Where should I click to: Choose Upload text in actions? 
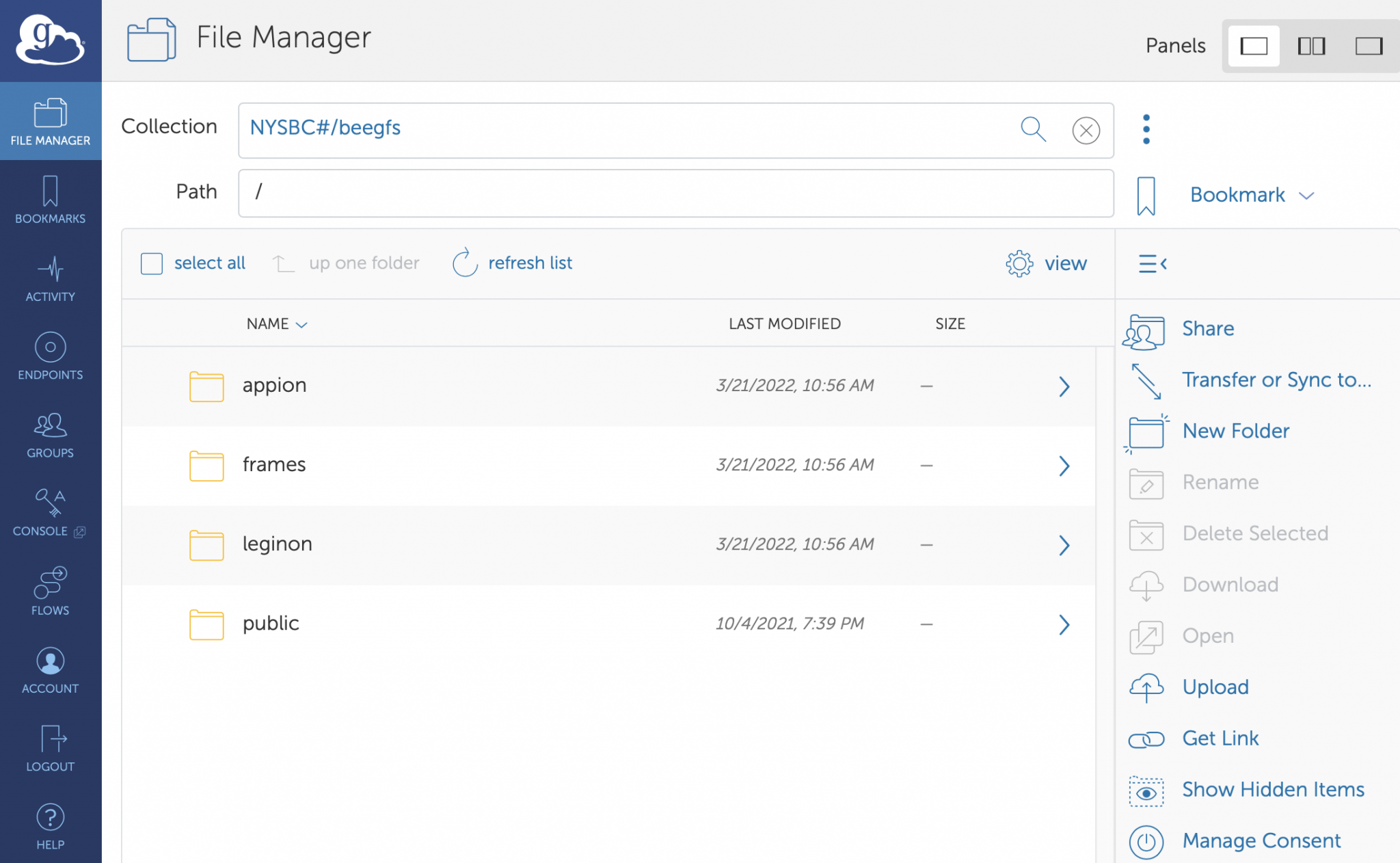point(1215,687)
